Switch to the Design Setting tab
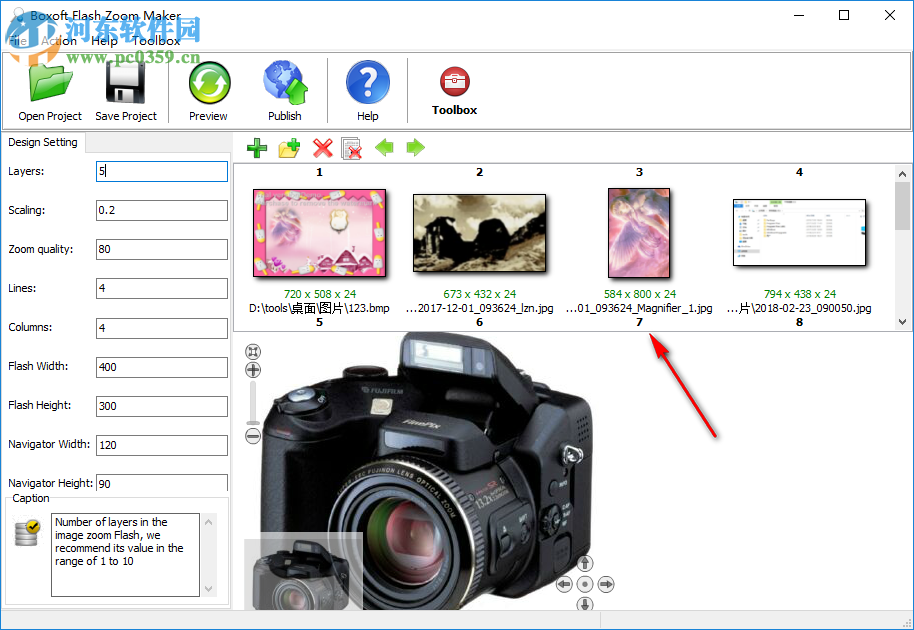 click(x=43, y=142)
